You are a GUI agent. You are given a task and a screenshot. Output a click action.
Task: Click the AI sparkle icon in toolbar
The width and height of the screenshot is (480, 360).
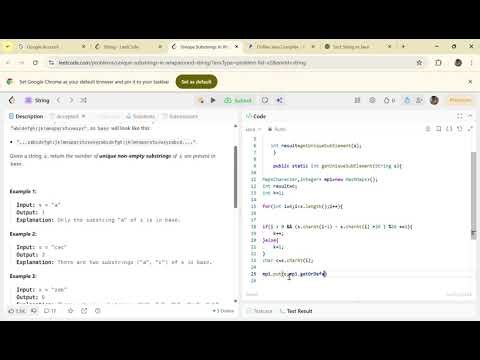[279, 100]
